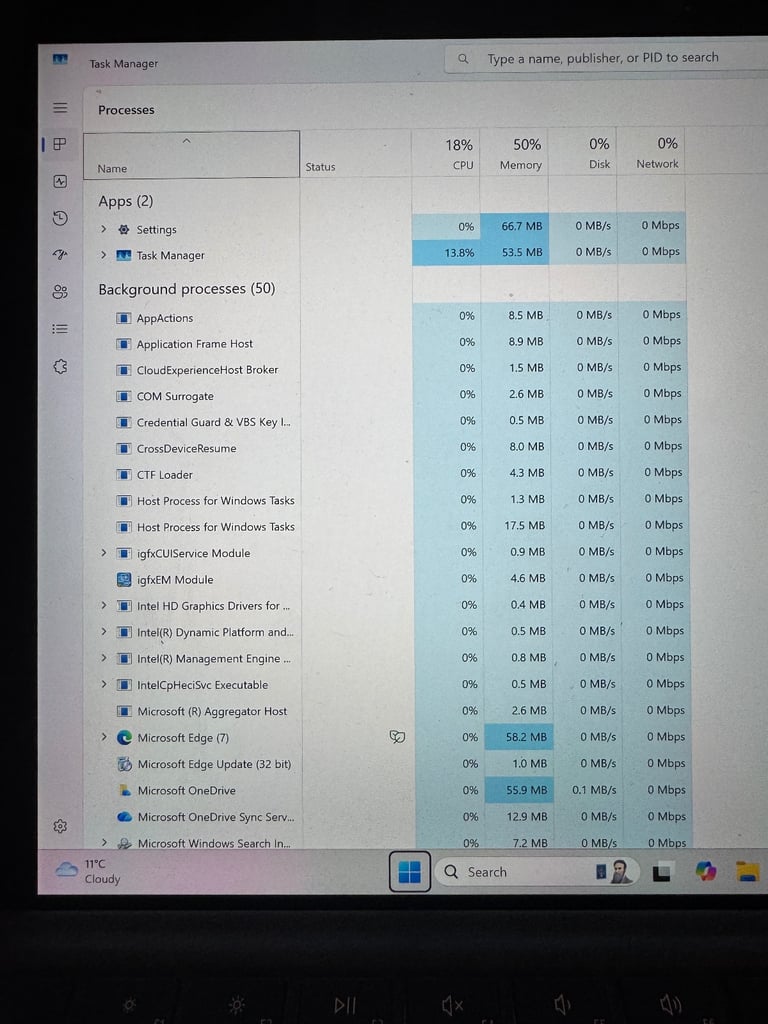768x1024 pixels.
Task: Sort by the CPU 18% column header
Action: (445, 153)
